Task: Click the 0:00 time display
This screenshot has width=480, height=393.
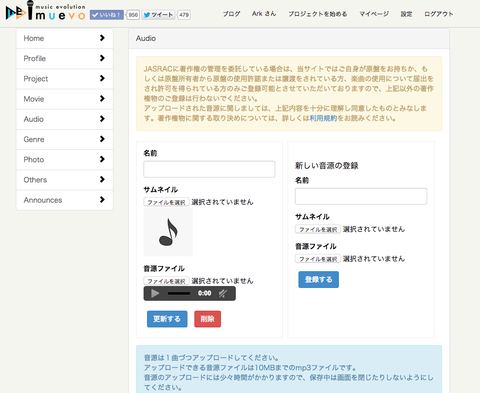Action: [204, 293]
